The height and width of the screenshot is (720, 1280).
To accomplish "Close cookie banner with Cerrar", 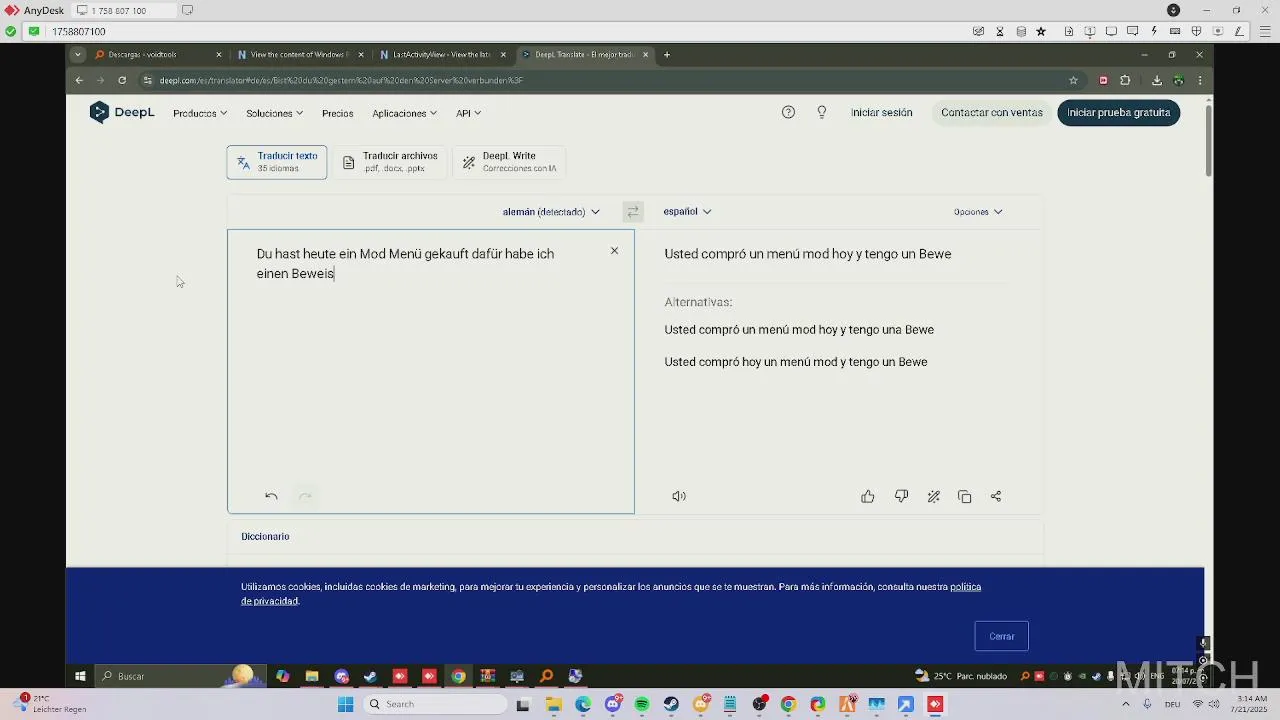I will (1002, 637).
